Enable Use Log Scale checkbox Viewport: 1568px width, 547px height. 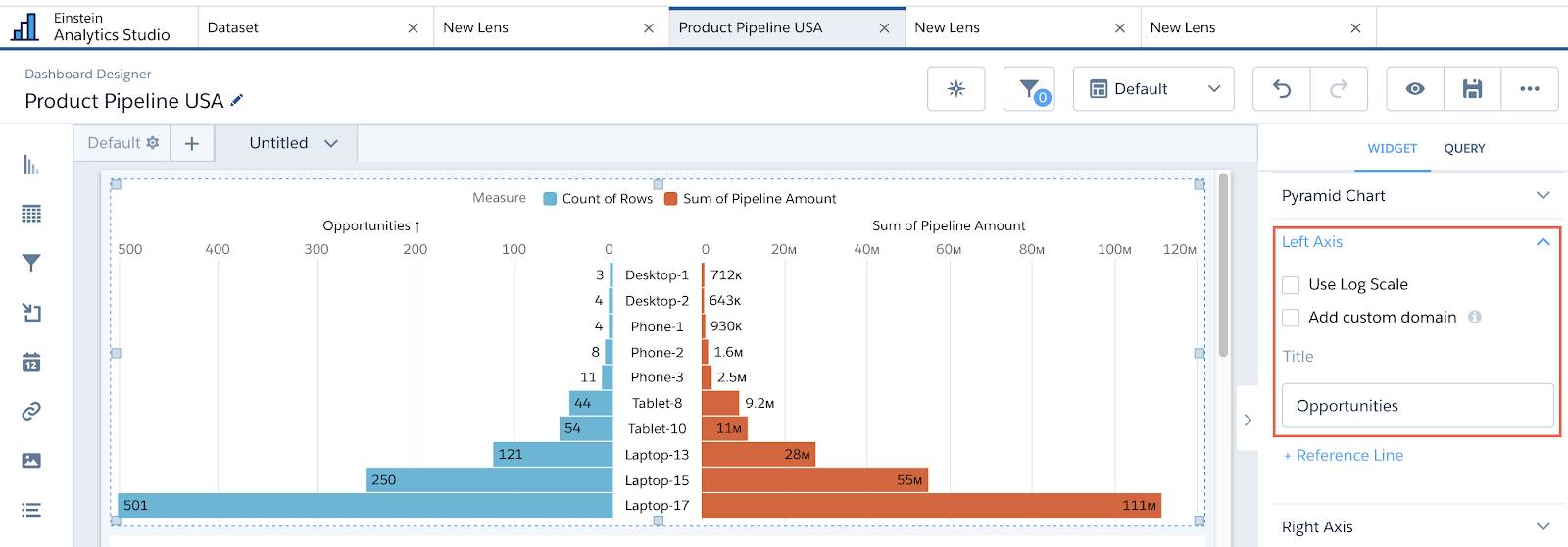click(1291, 284)
